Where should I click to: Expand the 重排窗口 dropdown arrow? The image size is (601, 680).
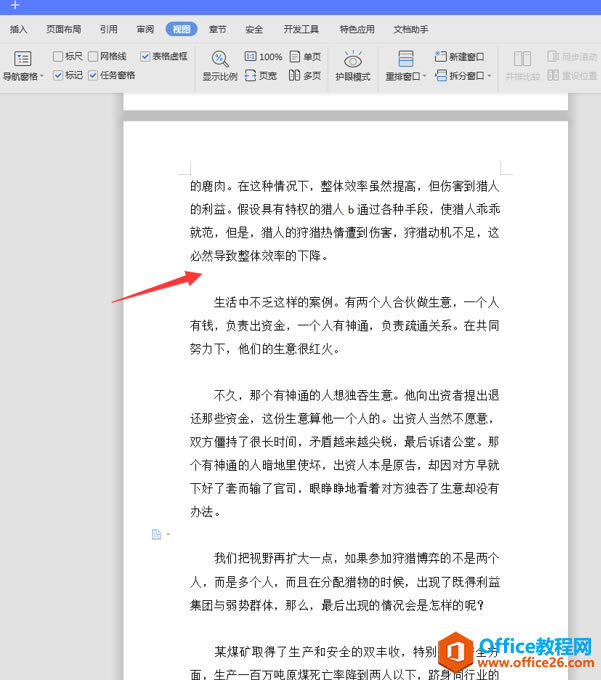click(x=424, y=76)
